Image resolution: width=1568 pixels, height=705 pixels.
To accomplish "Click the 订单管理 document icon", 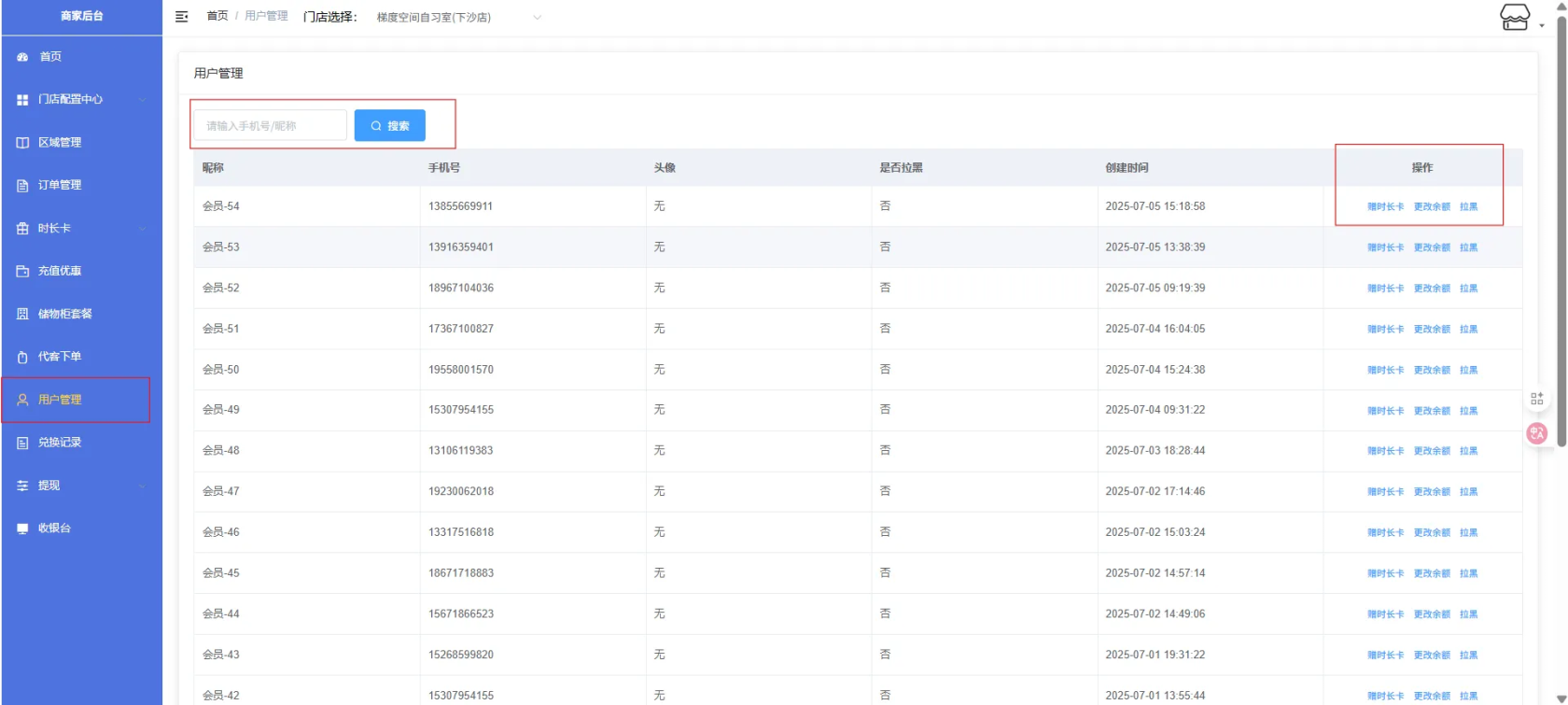I will (x=22, y=186).
